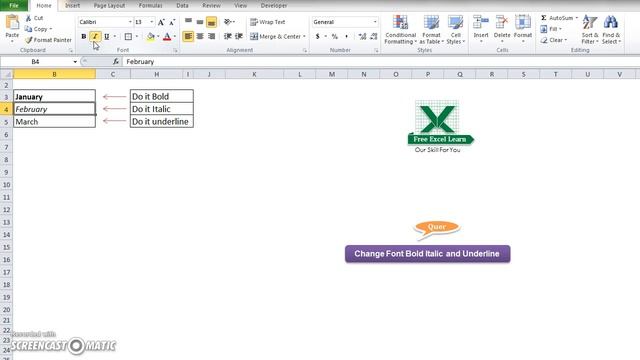
Task: Click the Copy button
Action: (38, 29)
